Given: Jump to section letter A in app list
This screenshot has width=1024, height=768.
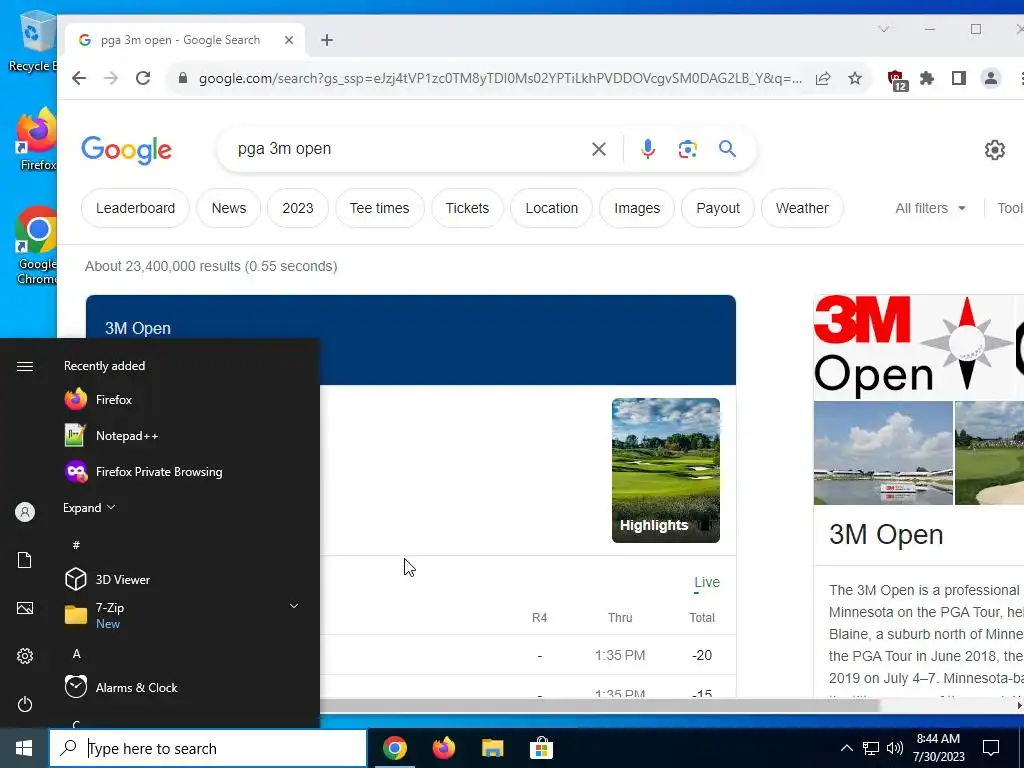Looking at the screenshot, I should pos(76,654).
